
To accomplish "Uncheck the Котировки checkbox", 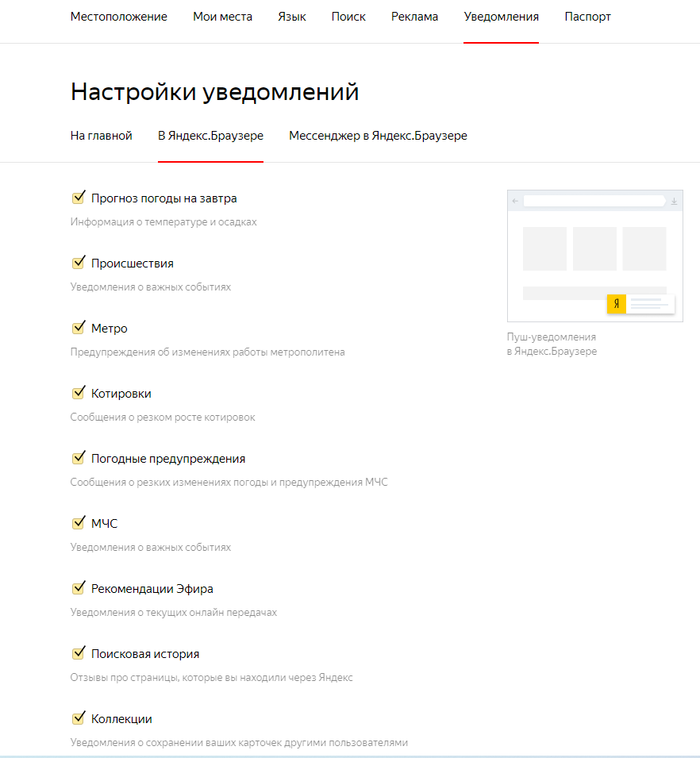I will pyautogui.click(x=78, y=393).
